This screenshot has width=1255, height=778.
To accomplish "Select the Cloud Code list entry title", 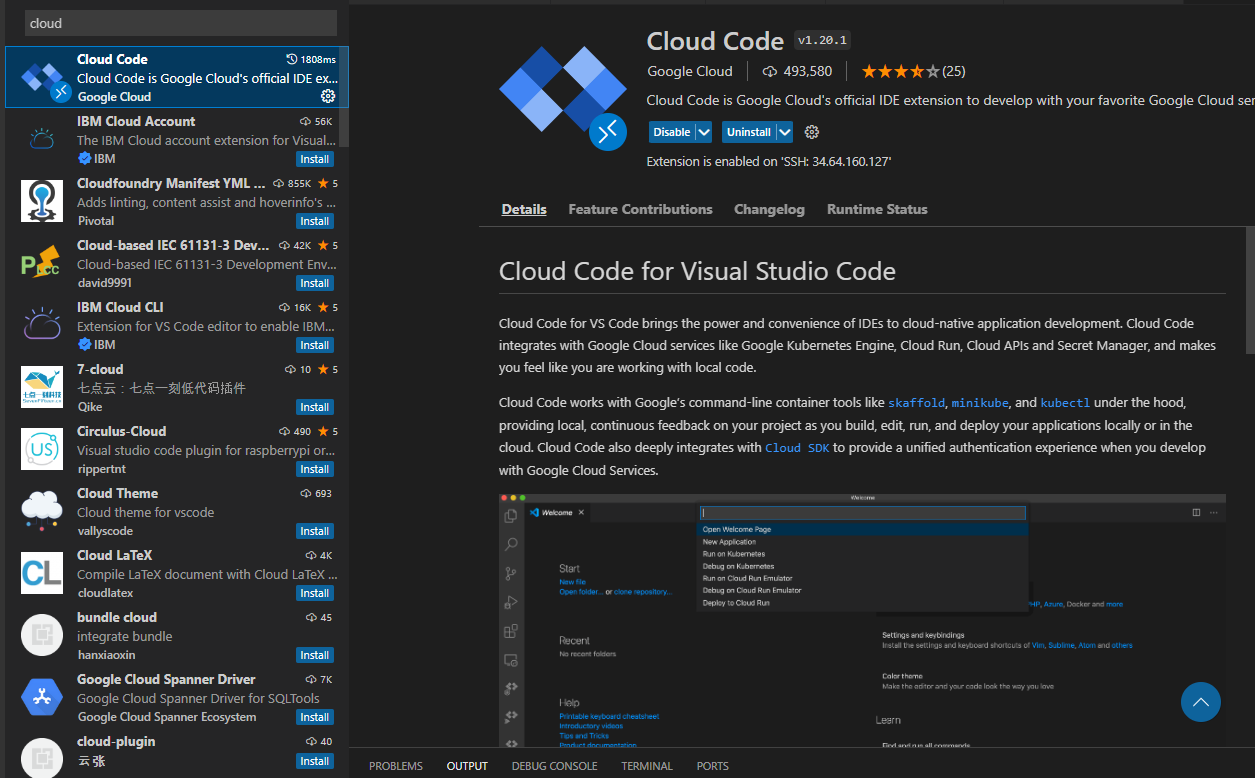I will point(112,59).
